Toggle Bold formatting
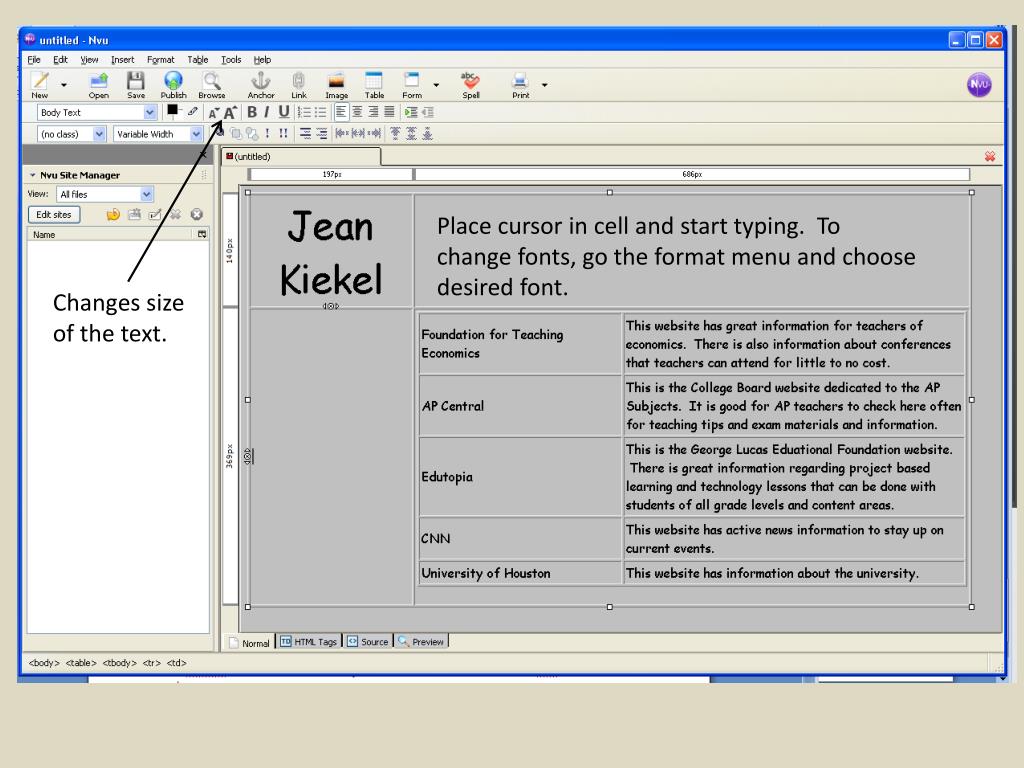Screen dimensions: 1024x768 [x=251, y=112]
